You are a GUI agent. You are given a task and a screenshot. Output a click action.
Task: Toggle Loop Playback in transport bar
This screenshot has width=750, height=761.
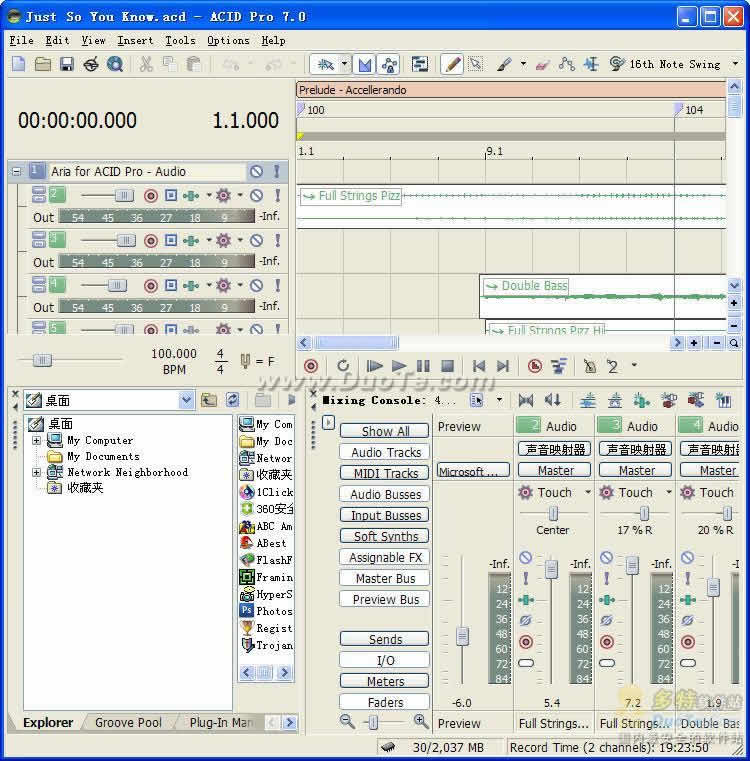(x=343, y=365)
